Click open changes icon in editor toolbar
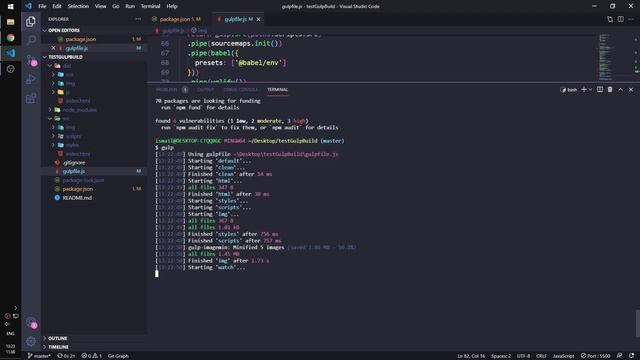Screen dimensions: 640x360 tap(610, 19)
